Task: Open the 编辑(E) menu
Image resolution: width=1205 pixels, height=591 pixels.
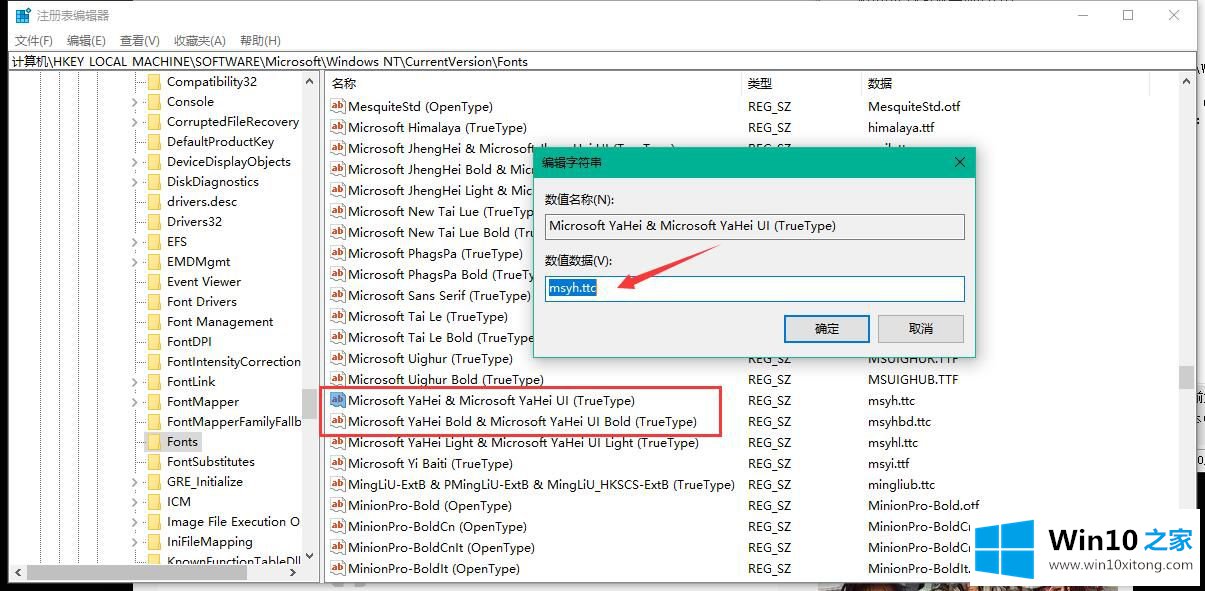Action: pyautogui.click(x=86, y=40)
